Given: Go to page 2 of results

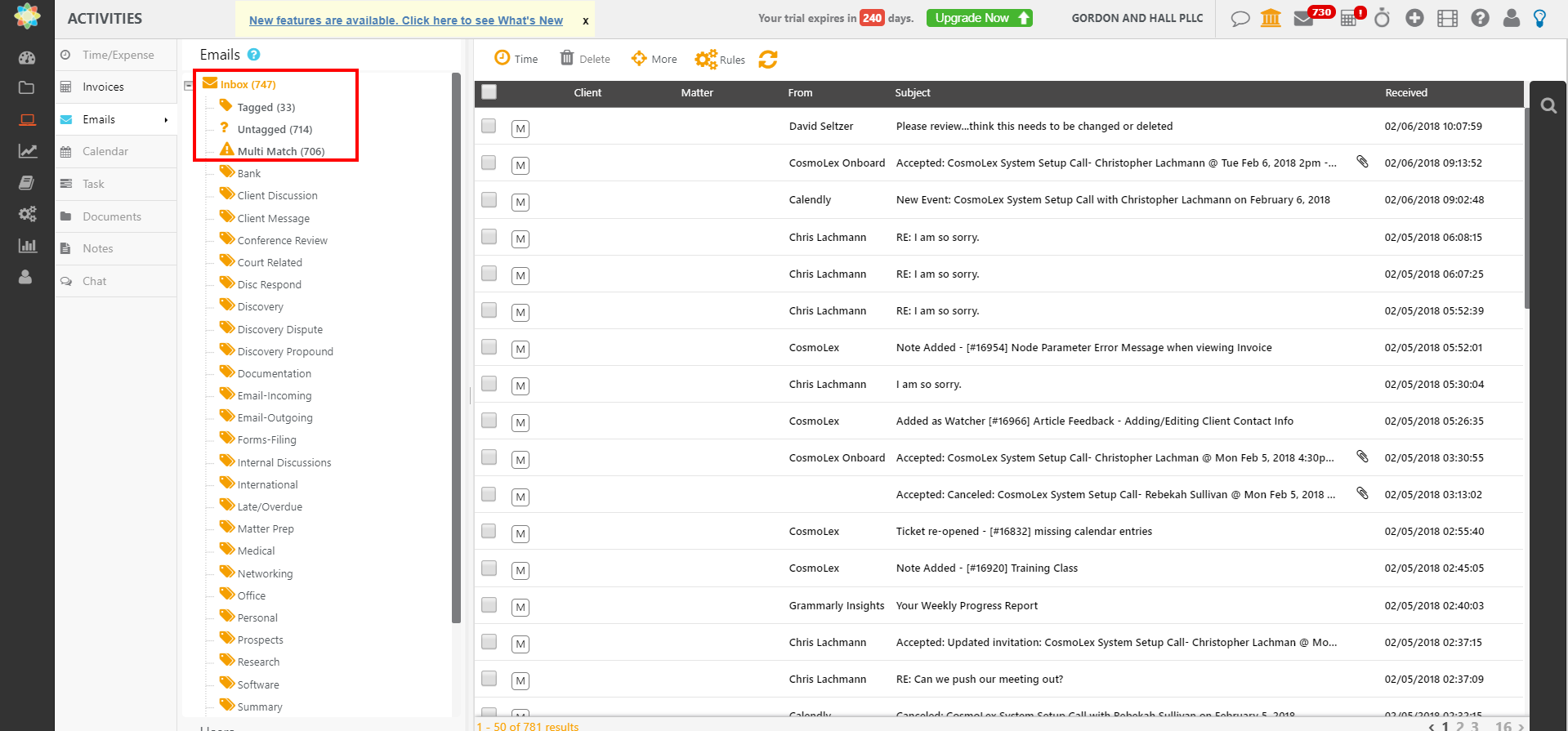Looking at the screenshot, I should tap(1460, 725).
